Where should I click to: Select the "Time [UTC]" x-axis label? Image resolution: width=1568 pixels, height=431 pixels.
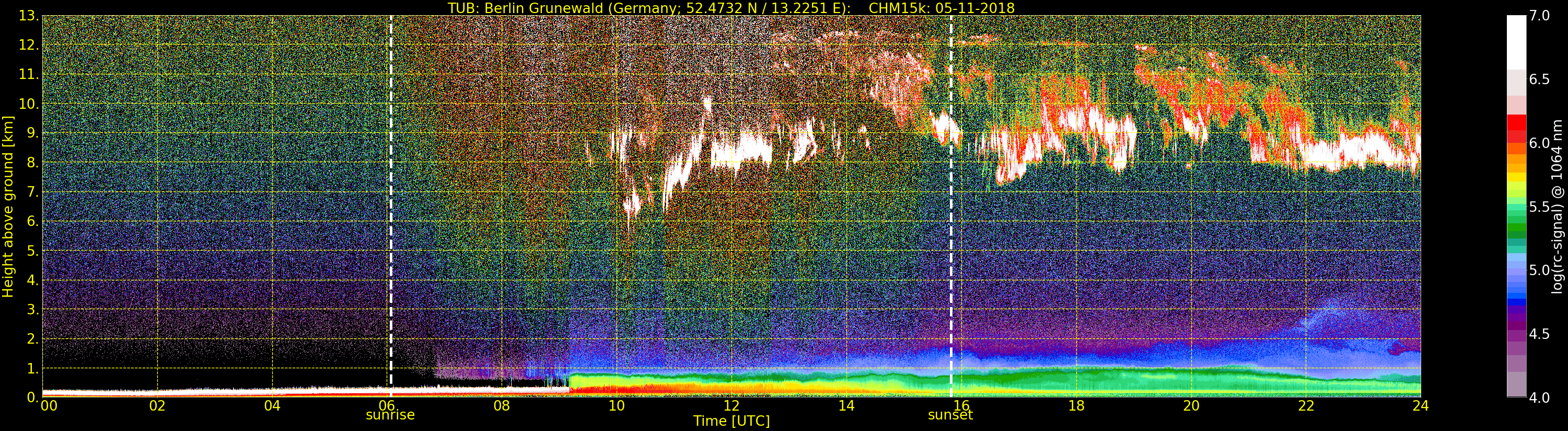click(731, 421)
